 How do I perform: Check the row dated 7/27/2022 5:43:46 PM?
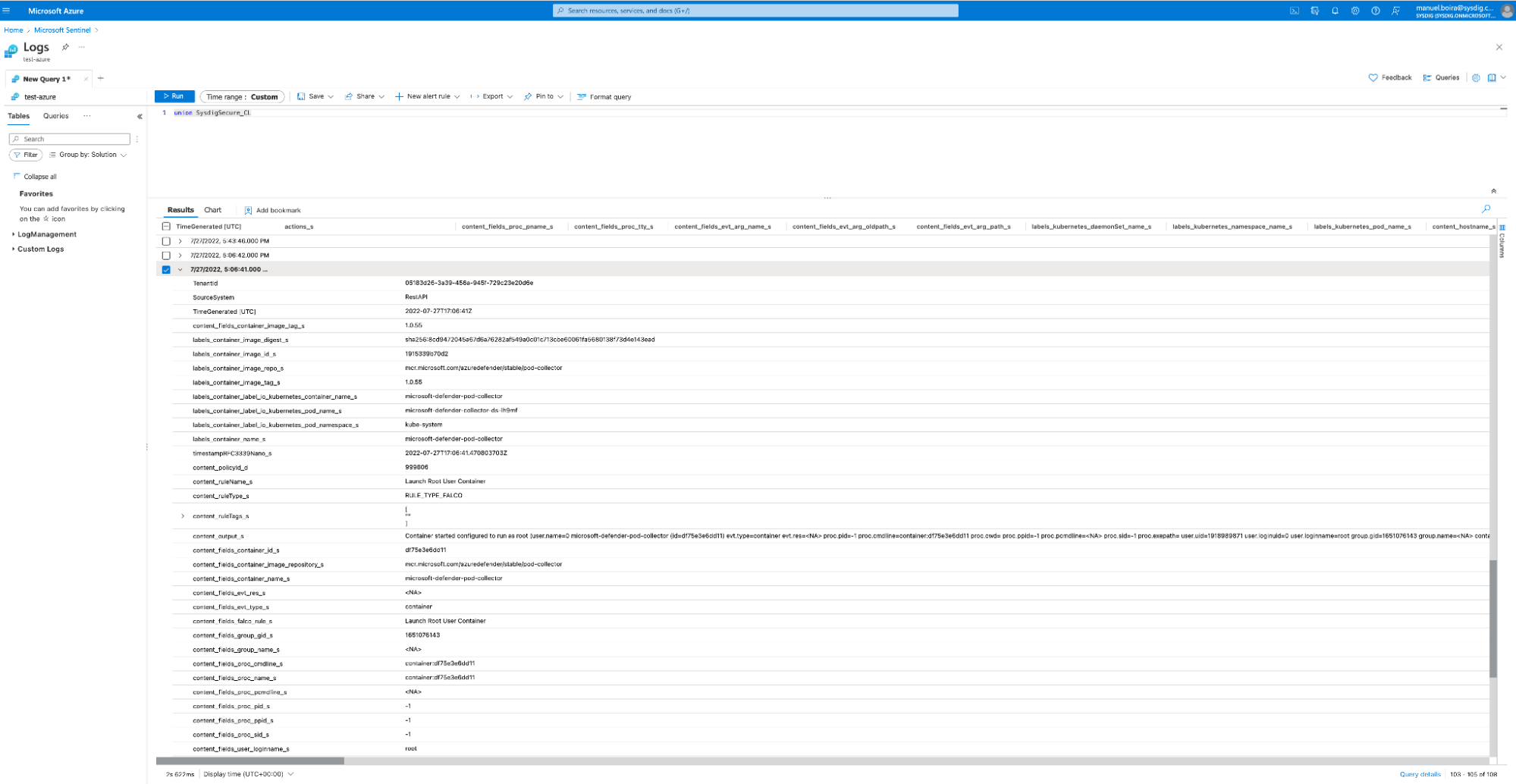(165, 241)
